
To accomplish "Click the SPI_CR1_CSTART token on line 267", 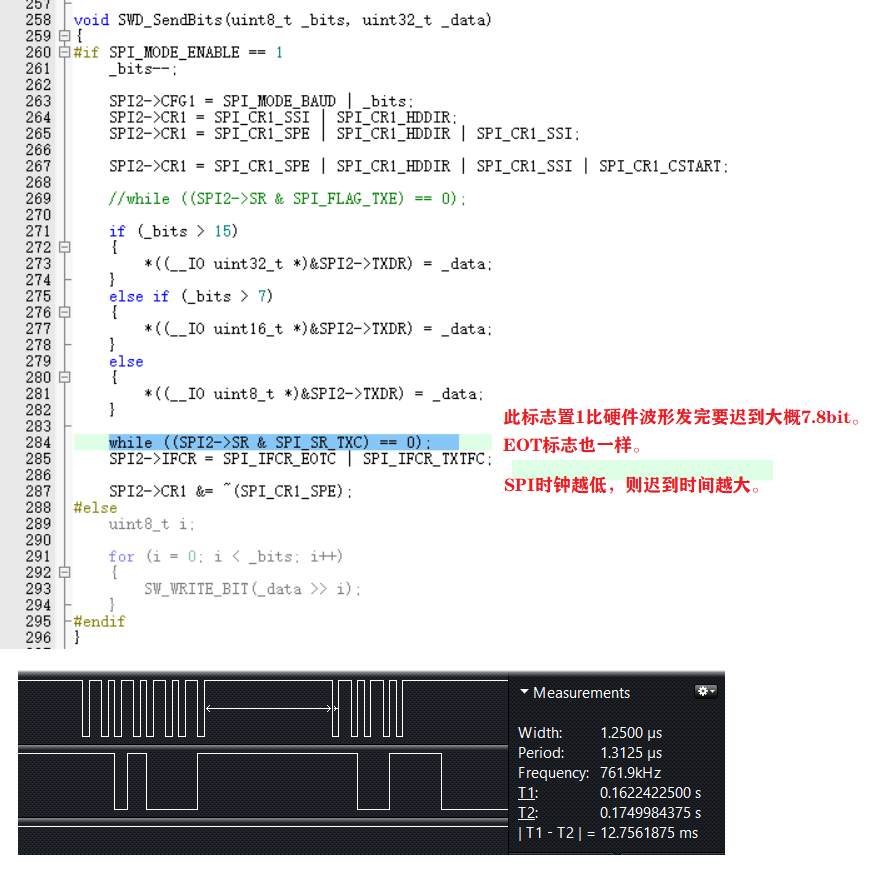I will (660, 166).
